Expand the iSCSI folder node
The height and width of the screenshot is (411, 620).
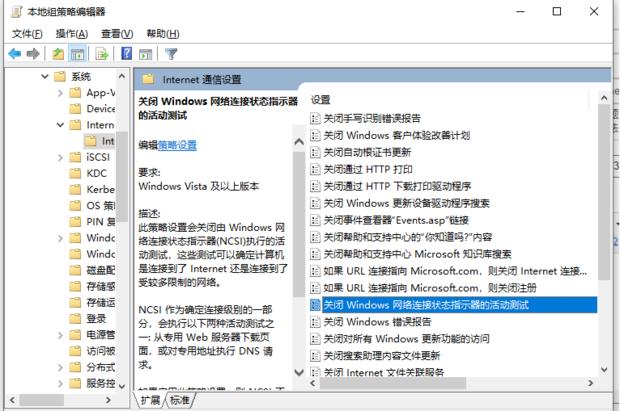point(60,157)
